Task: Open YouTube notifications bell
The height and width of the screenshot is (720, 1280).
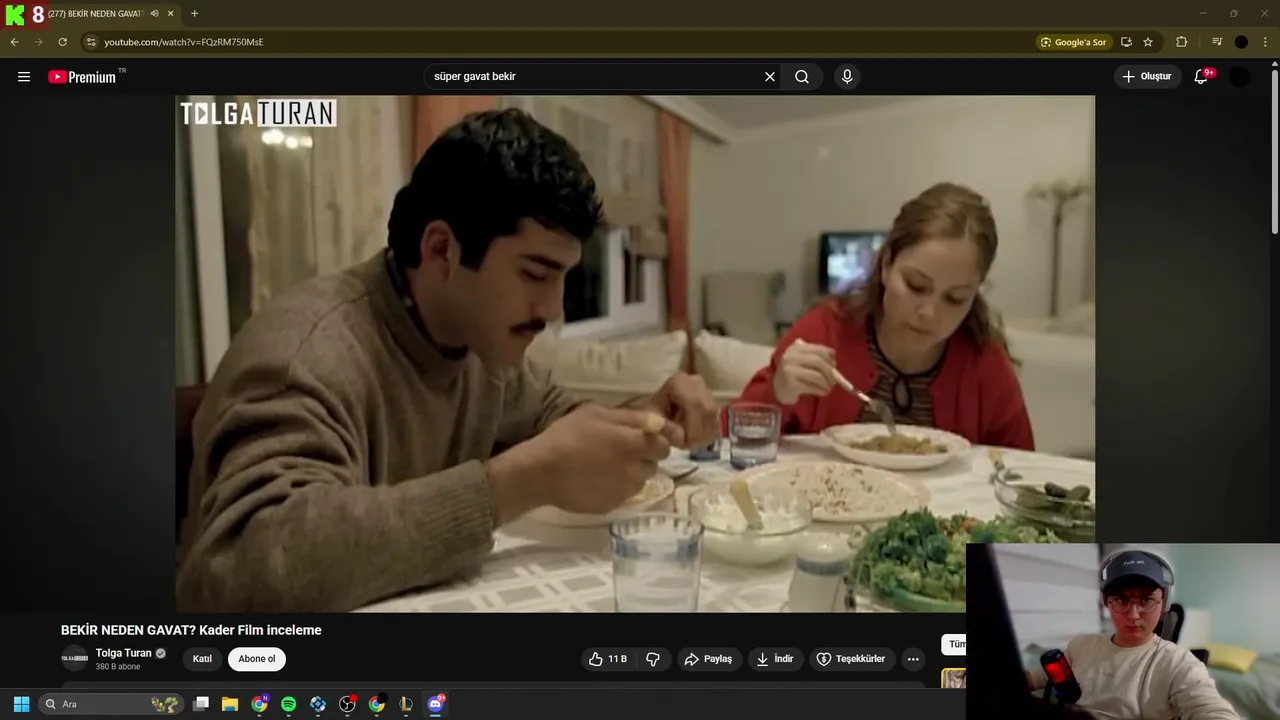Action: click(1202, 77)
